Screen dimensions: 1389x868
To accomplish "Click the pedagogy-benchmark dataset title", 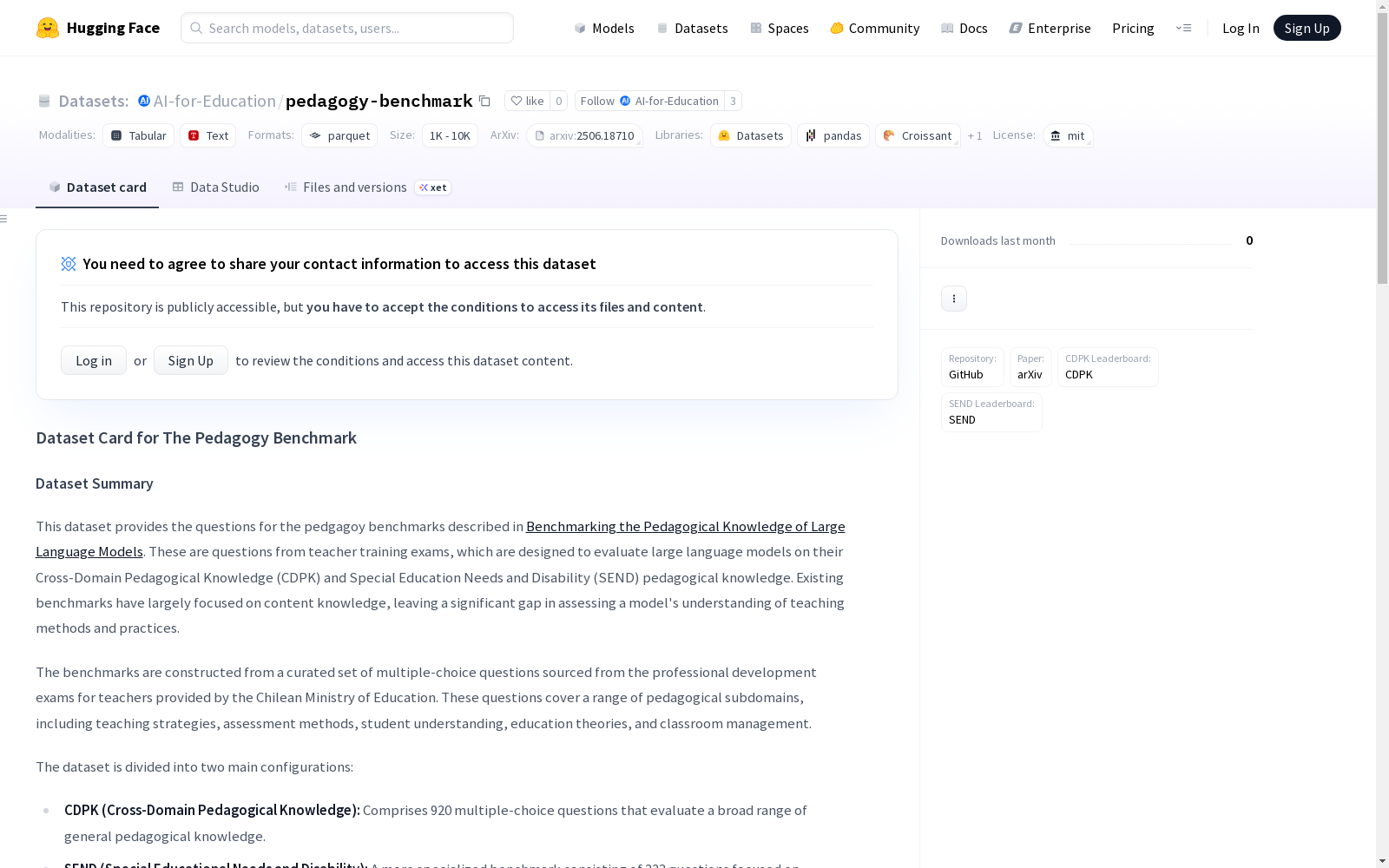I will [x=379, y=101].
